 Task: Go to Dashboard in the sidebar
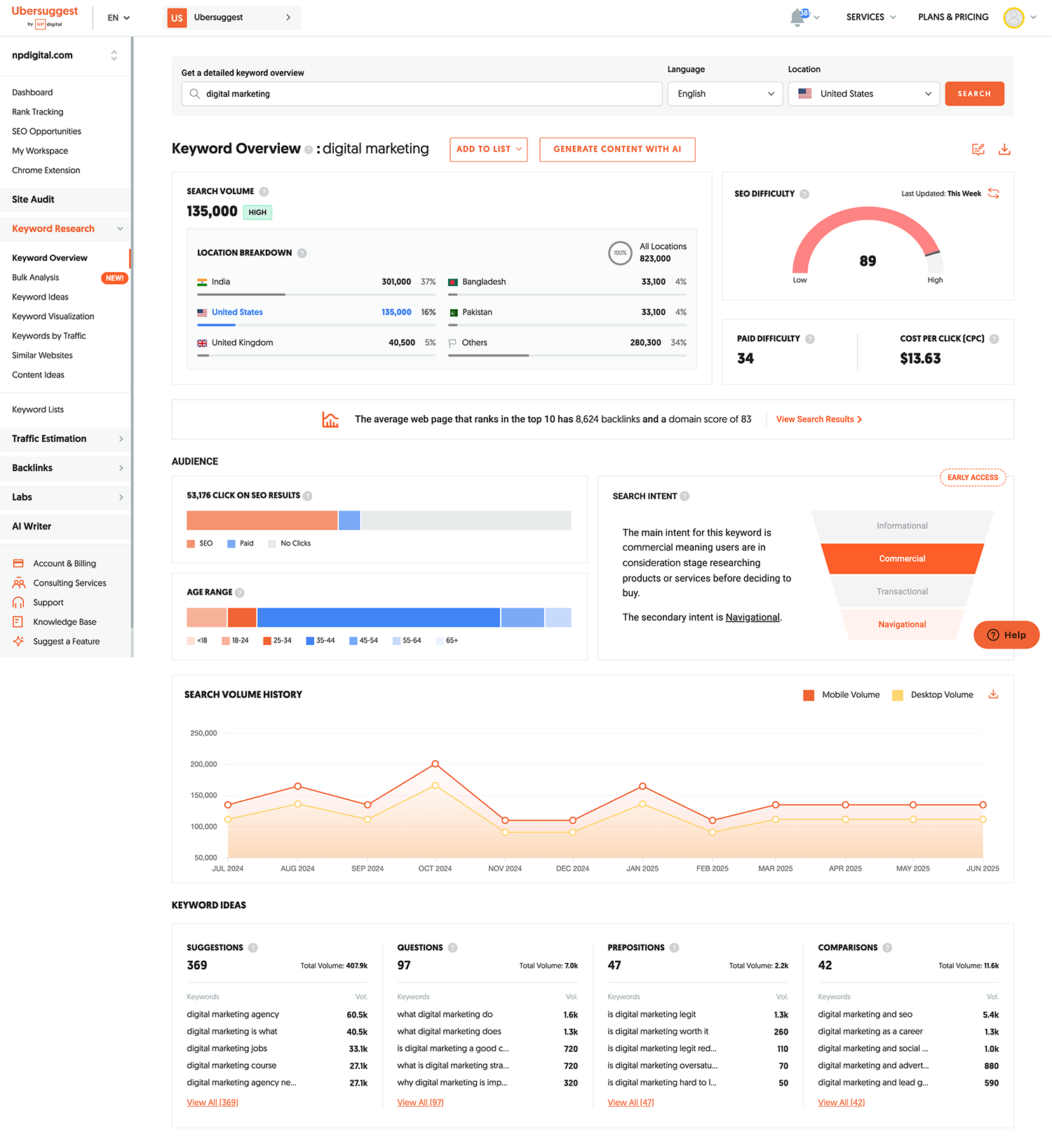tap(32, 93)
